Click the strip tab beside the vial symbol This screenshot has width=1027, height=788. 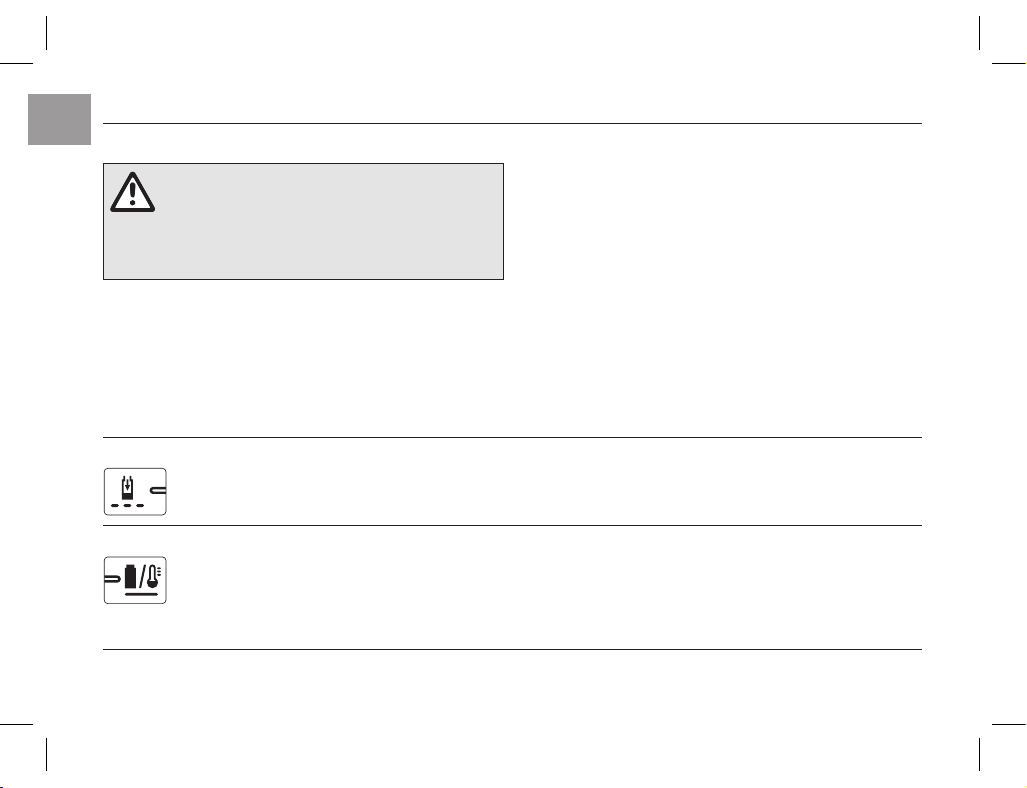158,489
